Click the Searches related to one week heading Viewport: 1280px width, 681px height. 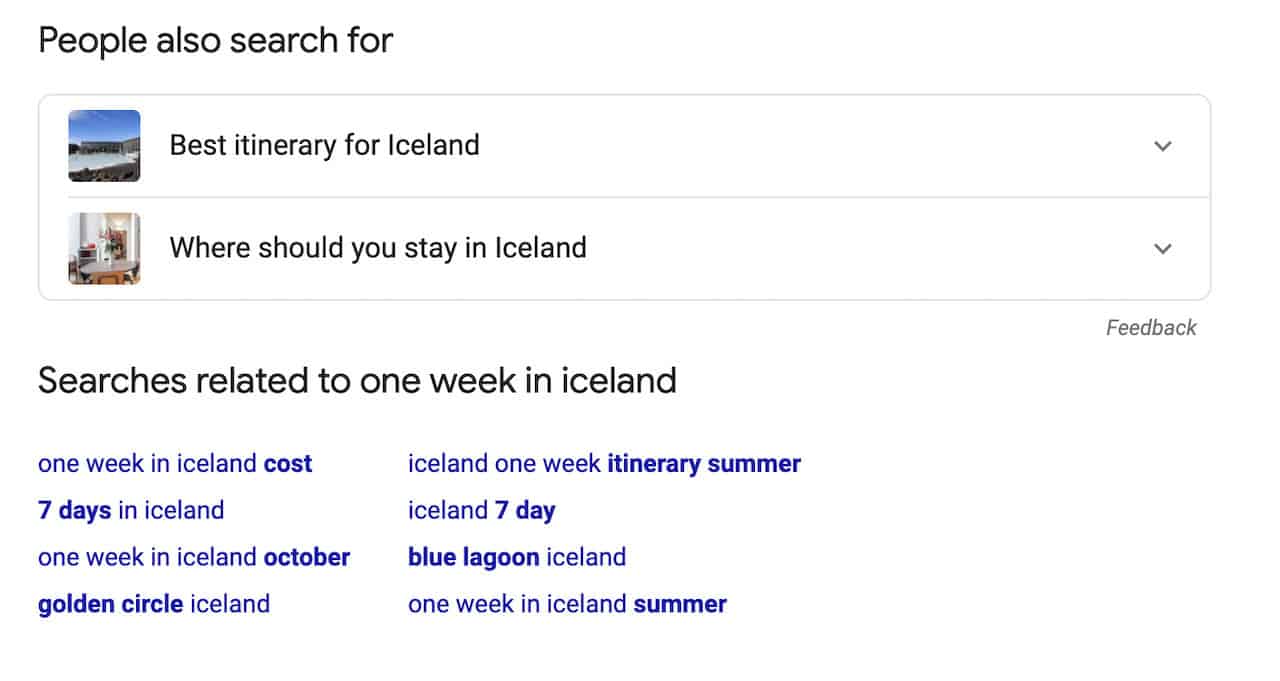coord(357,381)
